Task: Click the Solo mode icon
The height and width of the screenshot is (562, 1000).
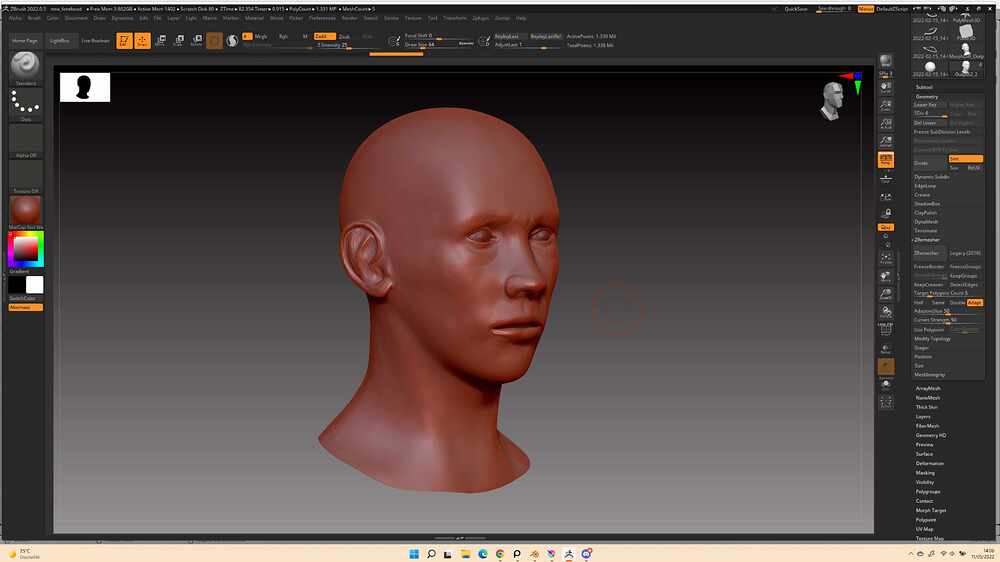Action: point(886,384)
